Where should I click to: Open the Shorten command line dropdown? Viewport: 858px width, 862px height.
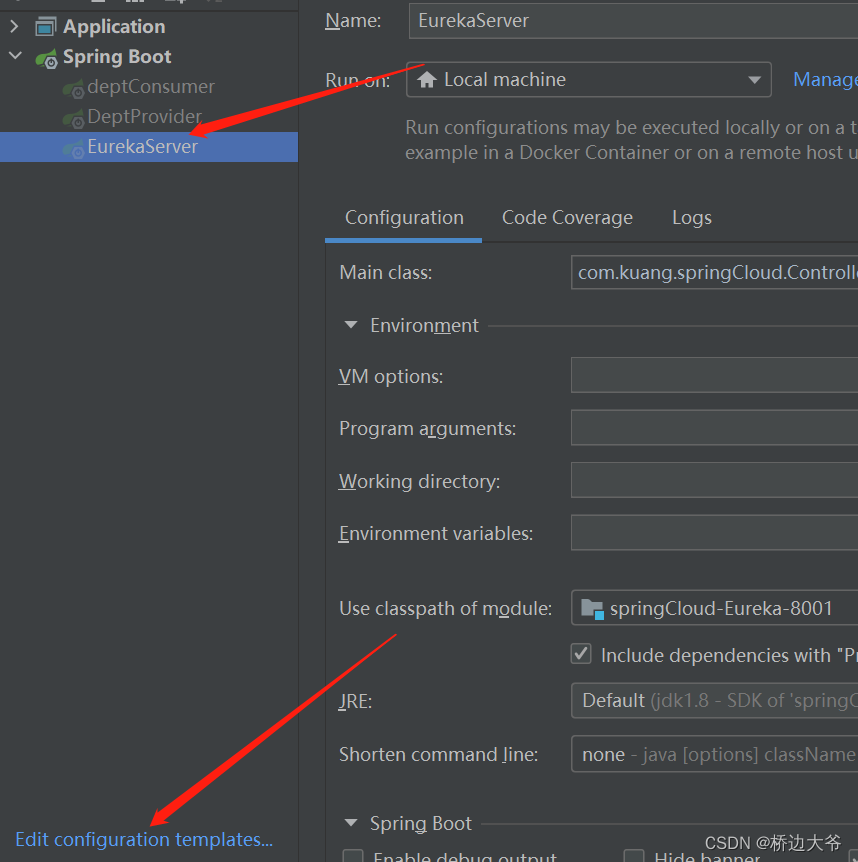click(x=715, y=754)
